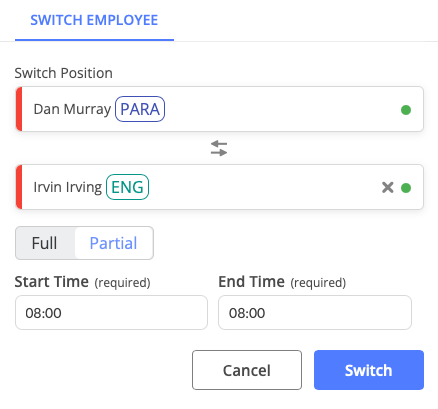Screen dimensions: 438x409
Task: Open the Dan Murray position selector
Action: (220, 109)
